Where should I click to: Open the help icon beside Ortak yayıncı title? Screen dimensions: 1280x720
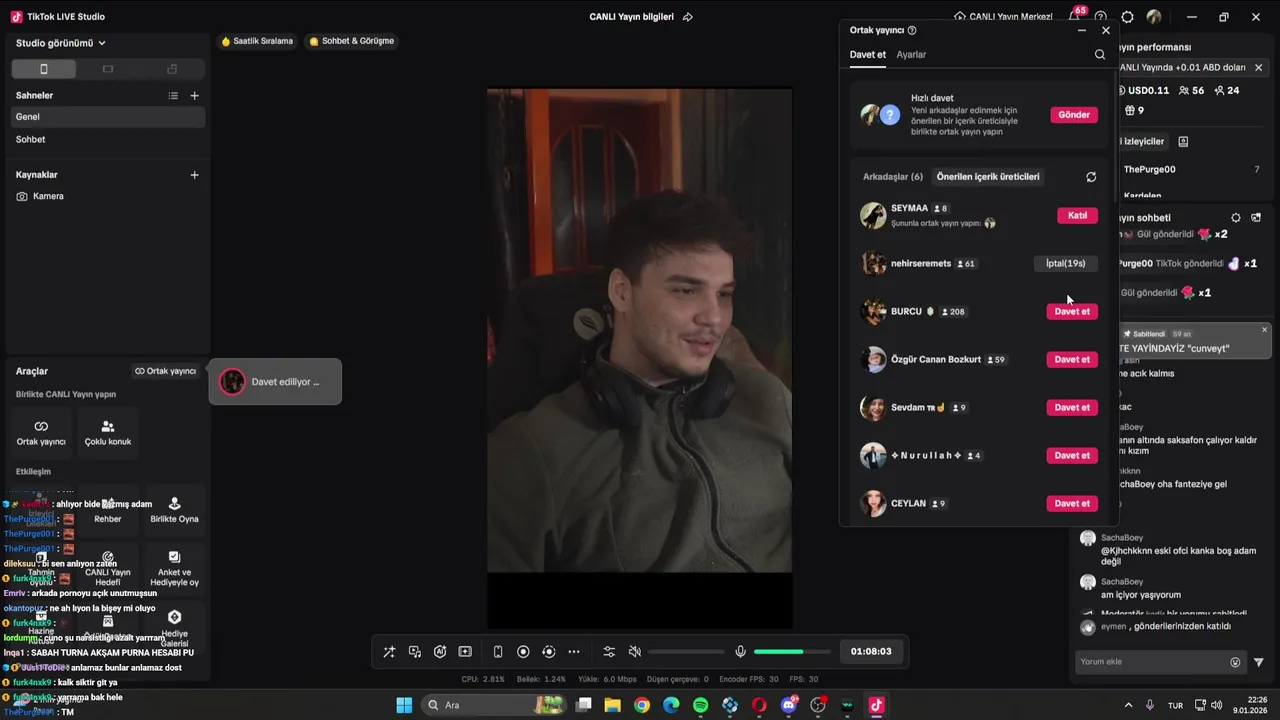point(912,31)
